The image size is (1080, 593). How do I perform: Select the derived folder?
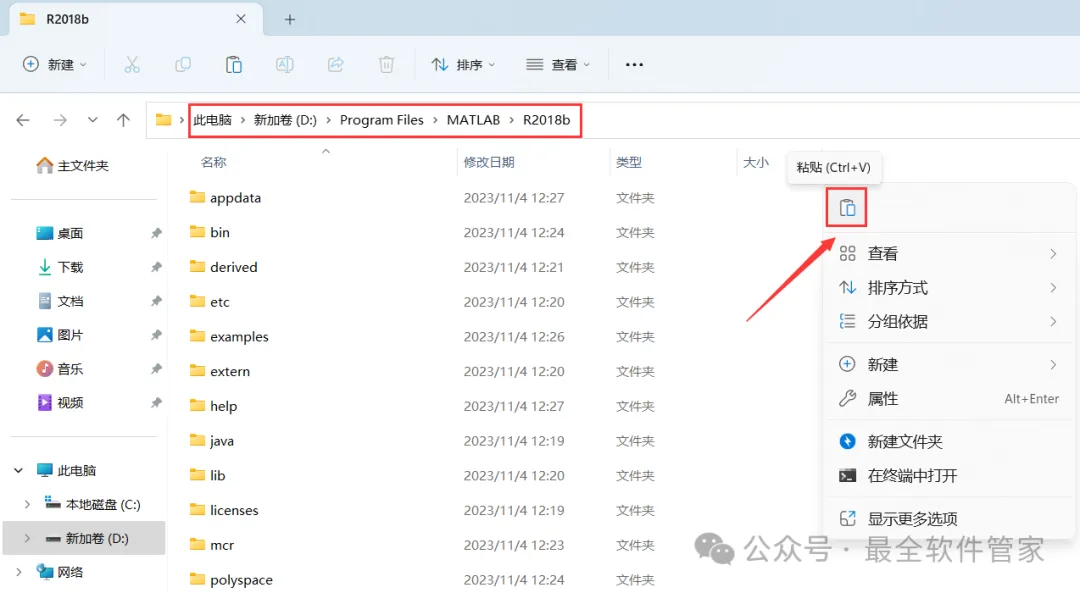(x=233, y=267)
